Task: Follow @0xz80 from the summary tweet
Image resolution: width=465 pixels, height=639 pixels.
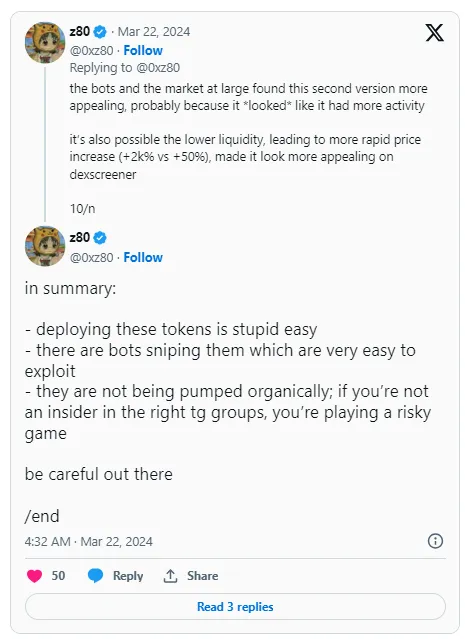Action: point(143,257)
